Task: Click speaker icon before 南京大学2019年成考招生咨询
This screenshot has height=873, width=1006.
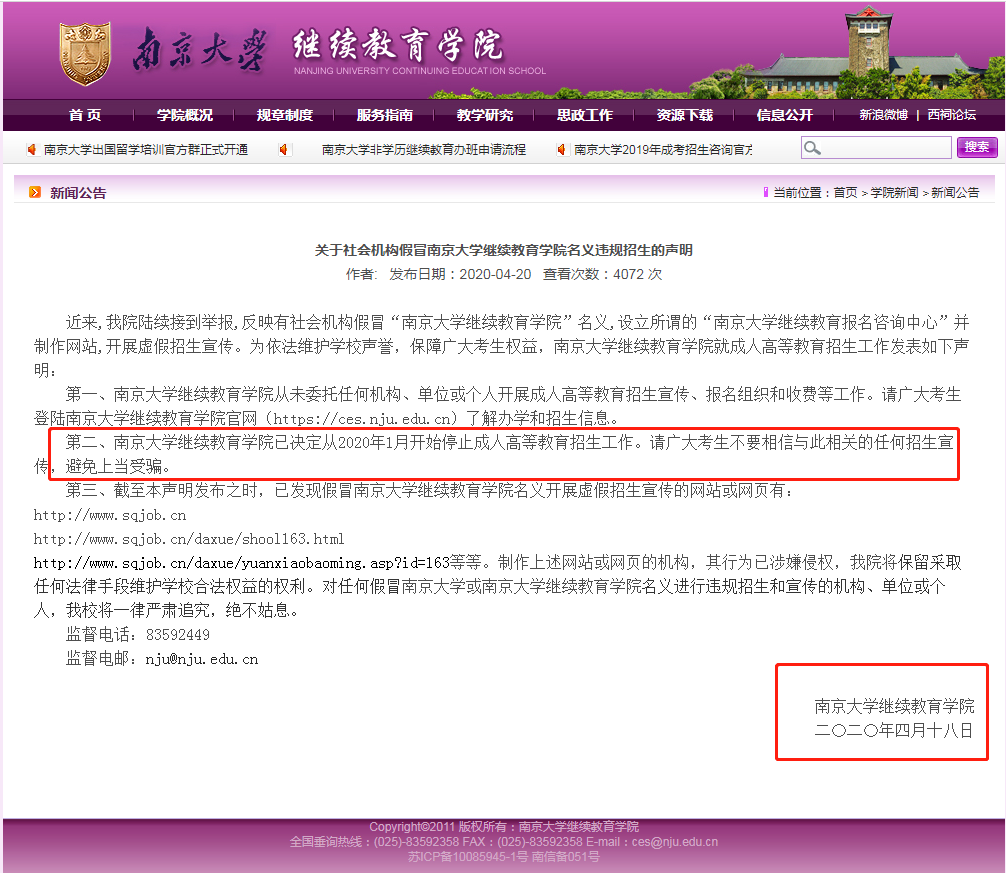Action: tap(561, 149)
